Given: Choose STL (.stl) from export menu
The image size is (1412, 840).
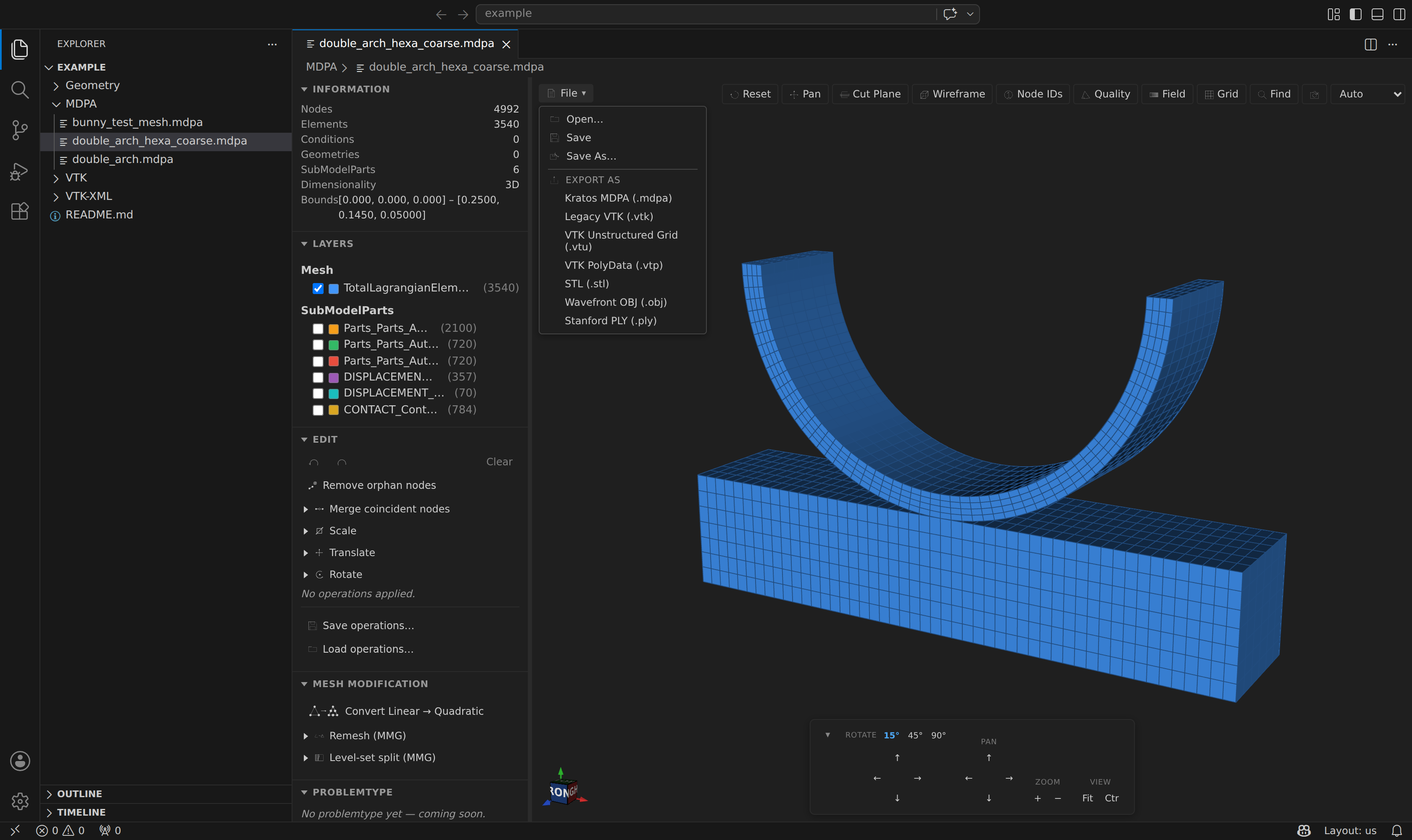Looking at the screenshot, I should pyautogui.click(x=586, y=283).
